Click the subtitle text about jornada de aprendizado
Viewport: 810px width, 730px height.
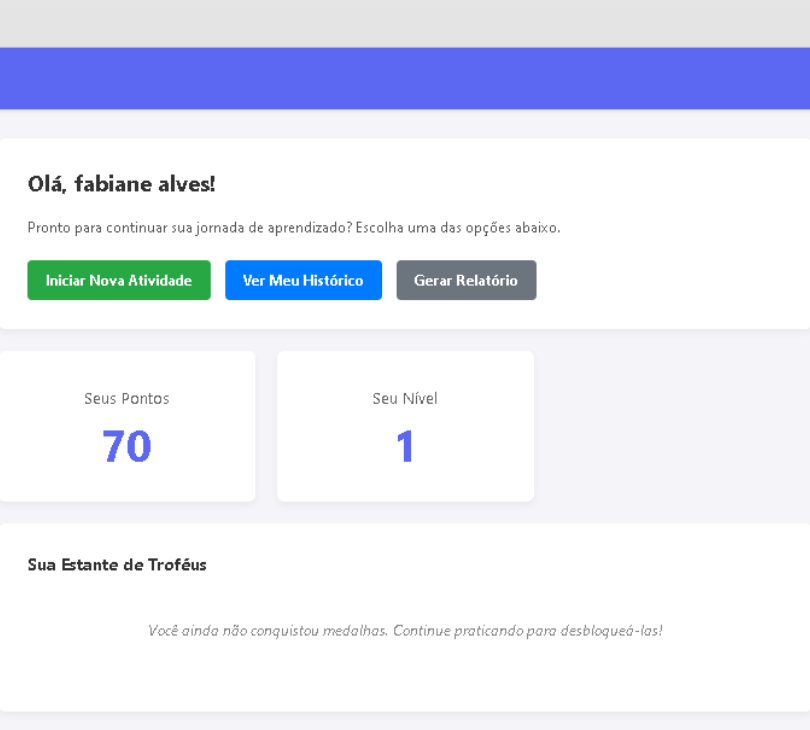[293, 228]
